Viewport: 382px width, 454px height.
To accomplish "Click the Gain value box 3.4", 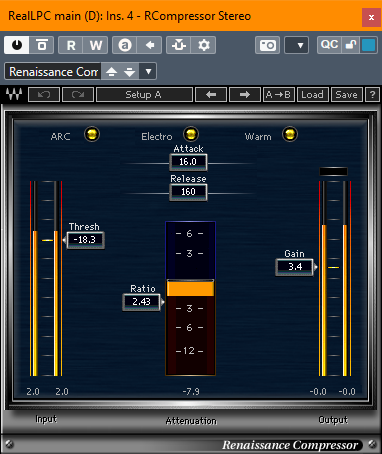I will [x=295, y=267].
